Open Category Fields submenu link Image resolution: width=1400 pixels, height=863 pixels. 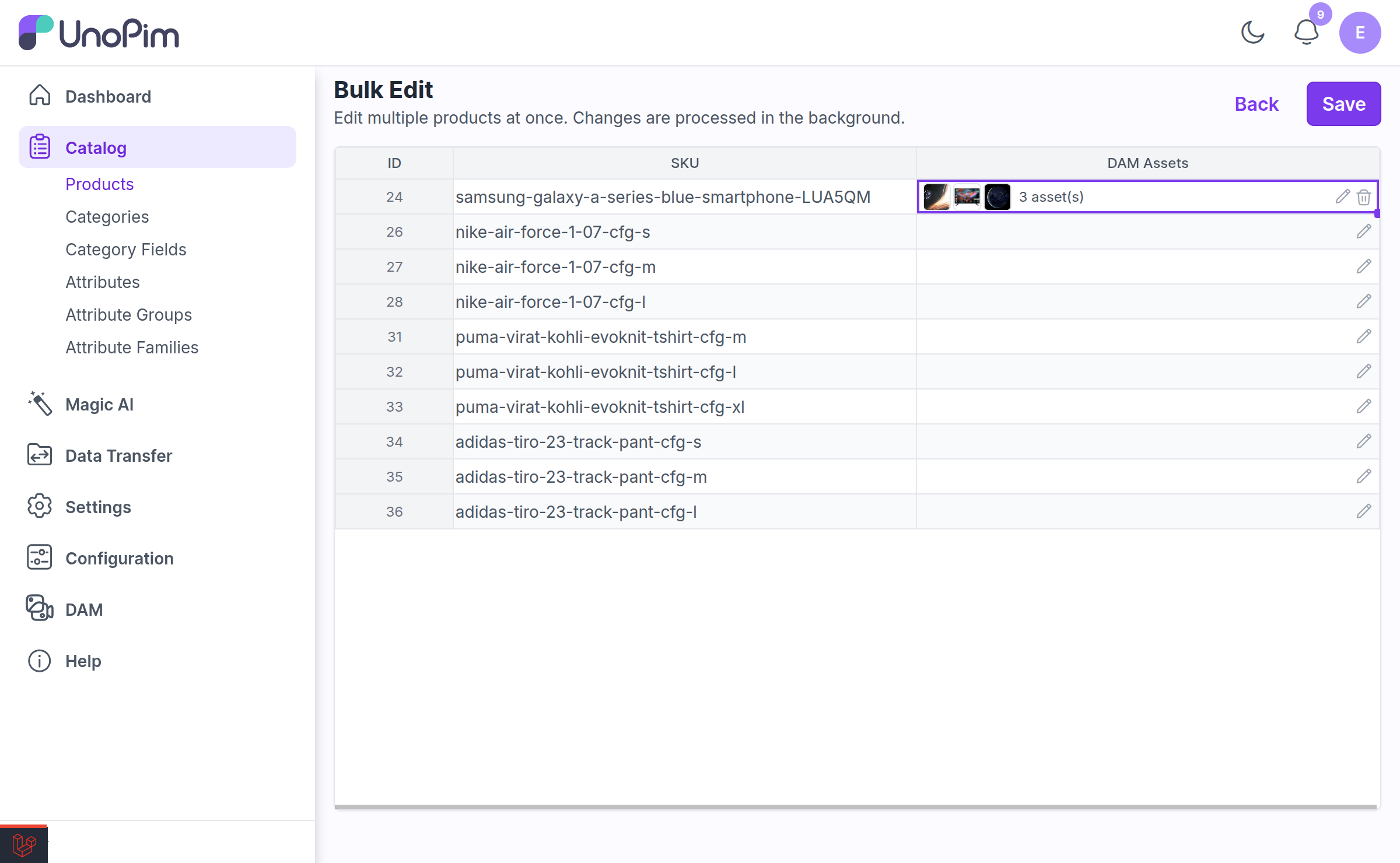click(126, 249)
